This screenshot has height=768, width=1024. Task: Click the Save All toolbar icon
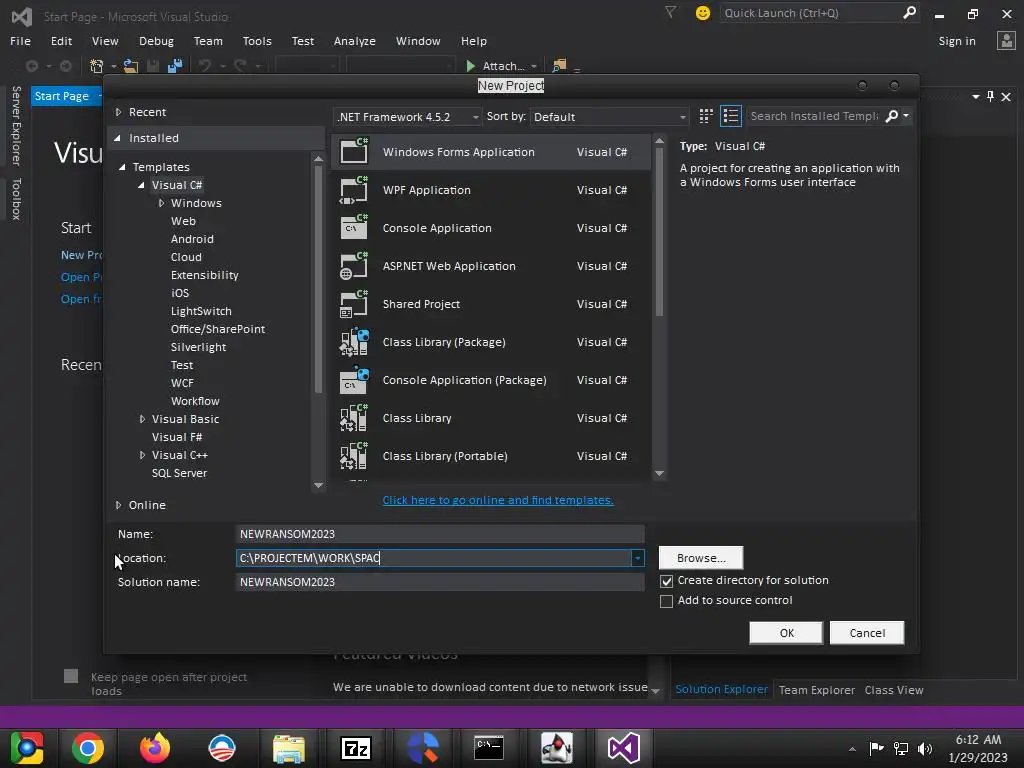[x=174, y=65]
